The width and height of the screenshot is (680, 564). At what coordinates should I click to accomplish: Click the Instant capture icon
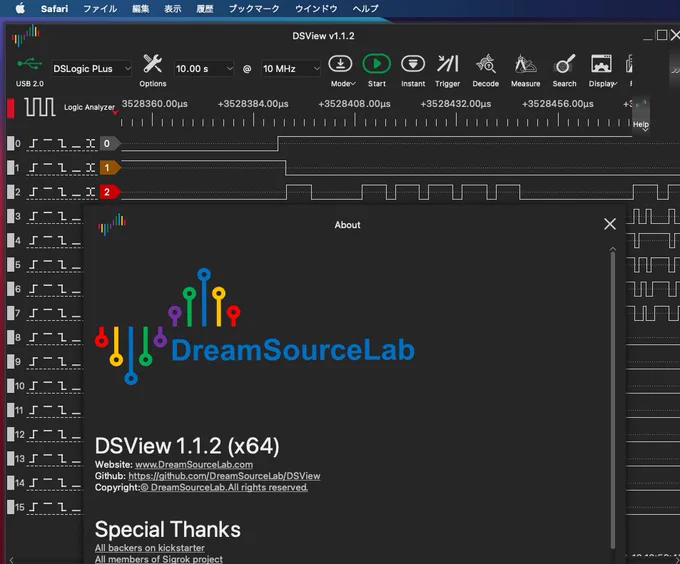point(413,71)
